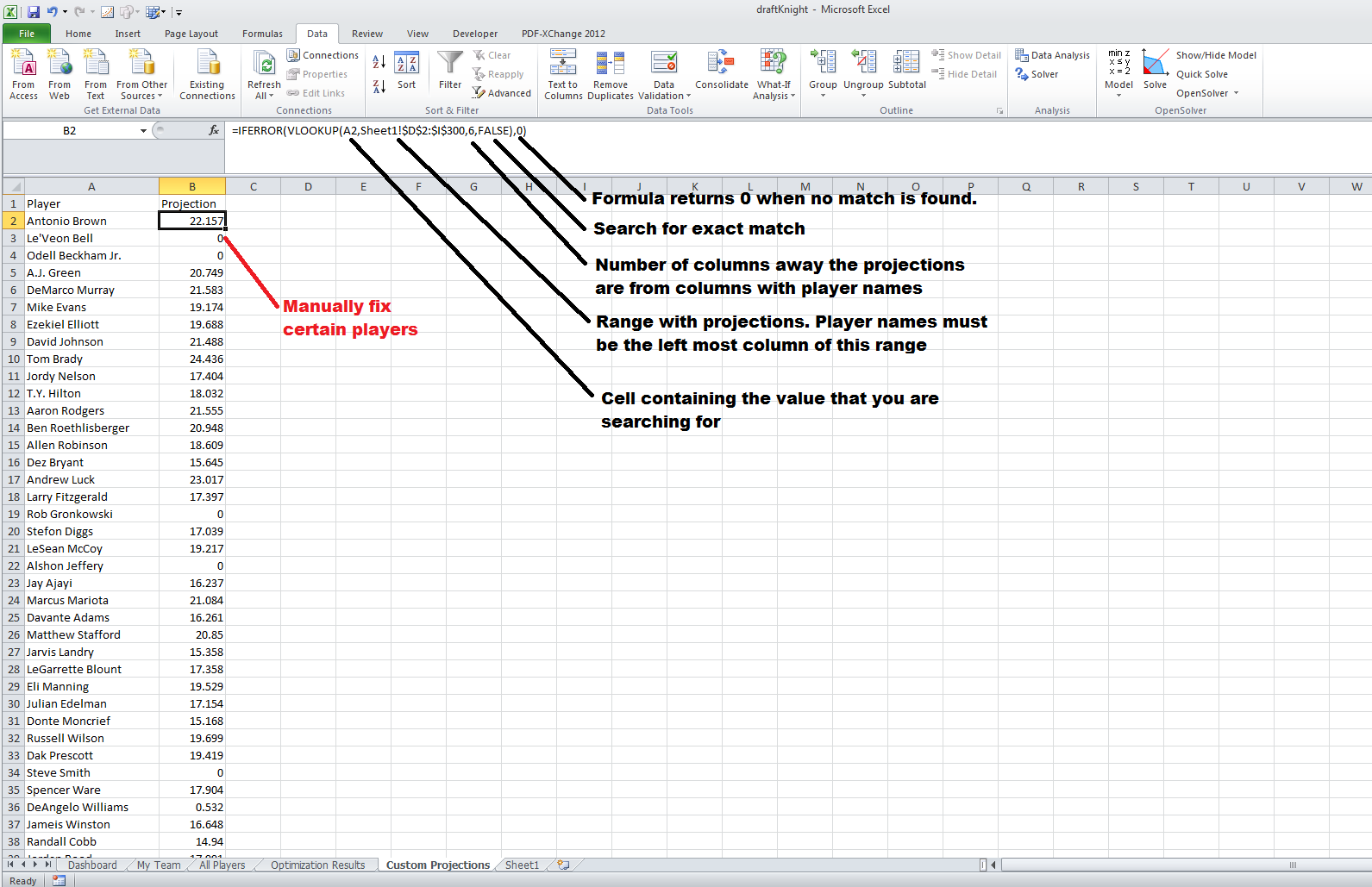Viewport: 1372px width, 887px height.
Task: Select the Projection header cell
Action: [x=192, y=203]
